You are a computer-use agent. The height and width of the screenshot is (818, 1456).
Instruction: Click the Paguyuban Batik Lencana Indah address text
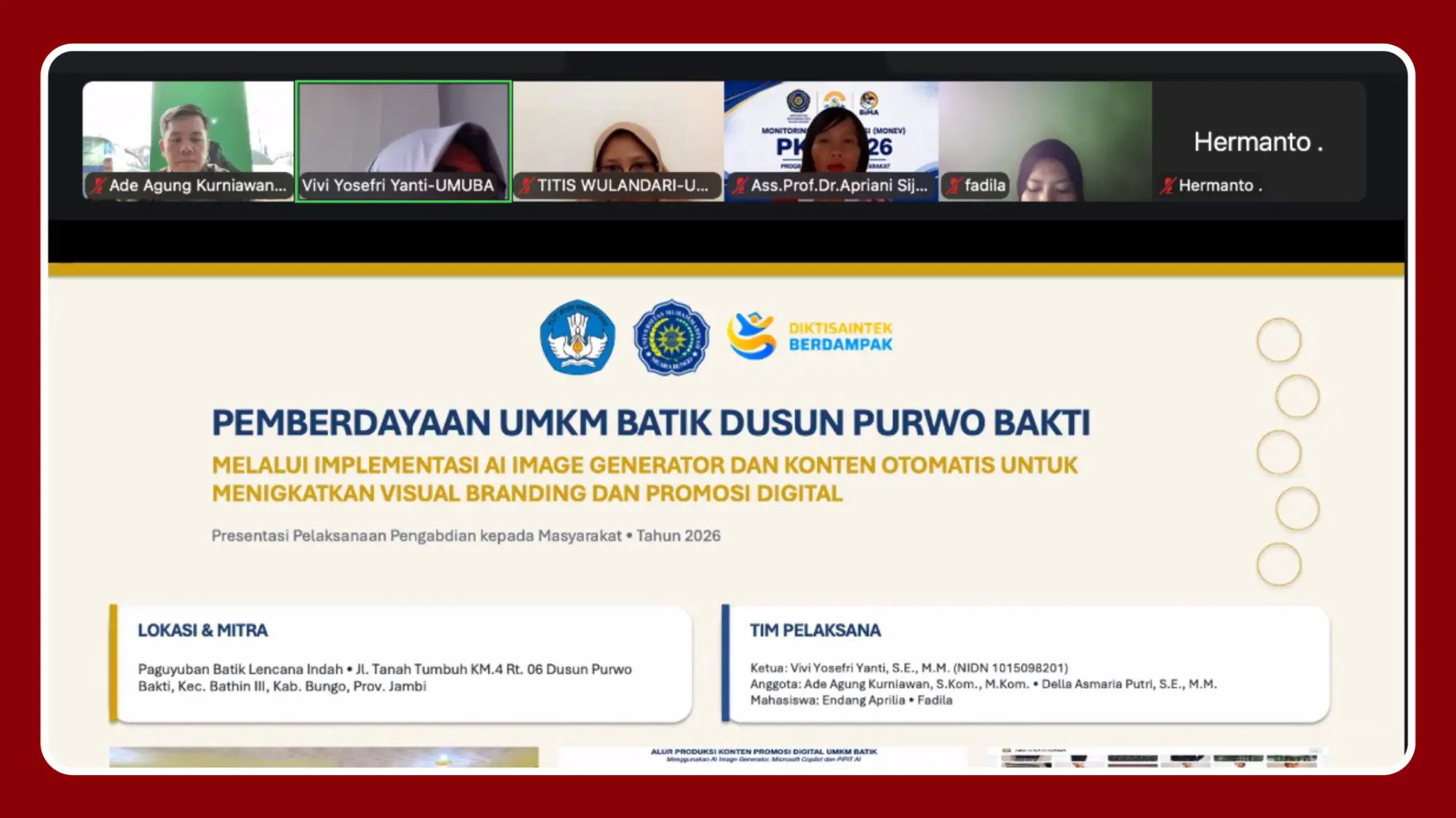[x=385, y=678]
